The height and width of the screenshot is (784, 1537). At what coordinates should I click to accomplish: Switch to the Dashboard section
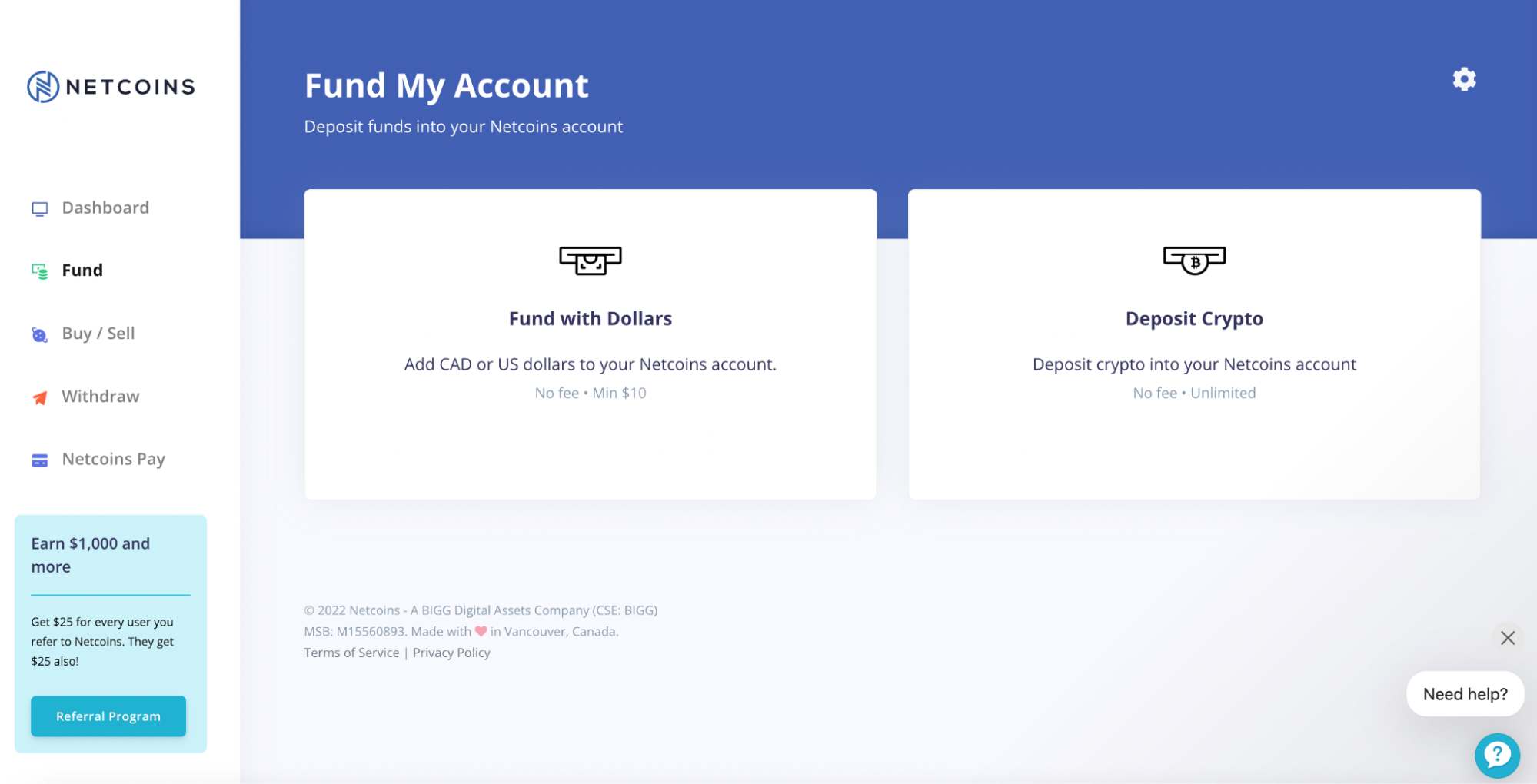click(x=105, y=208)
